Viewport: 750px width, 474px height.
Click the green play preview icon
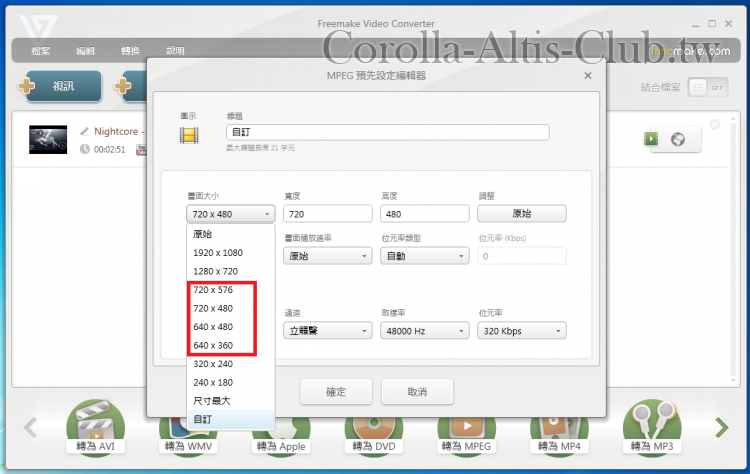point(651,139)
